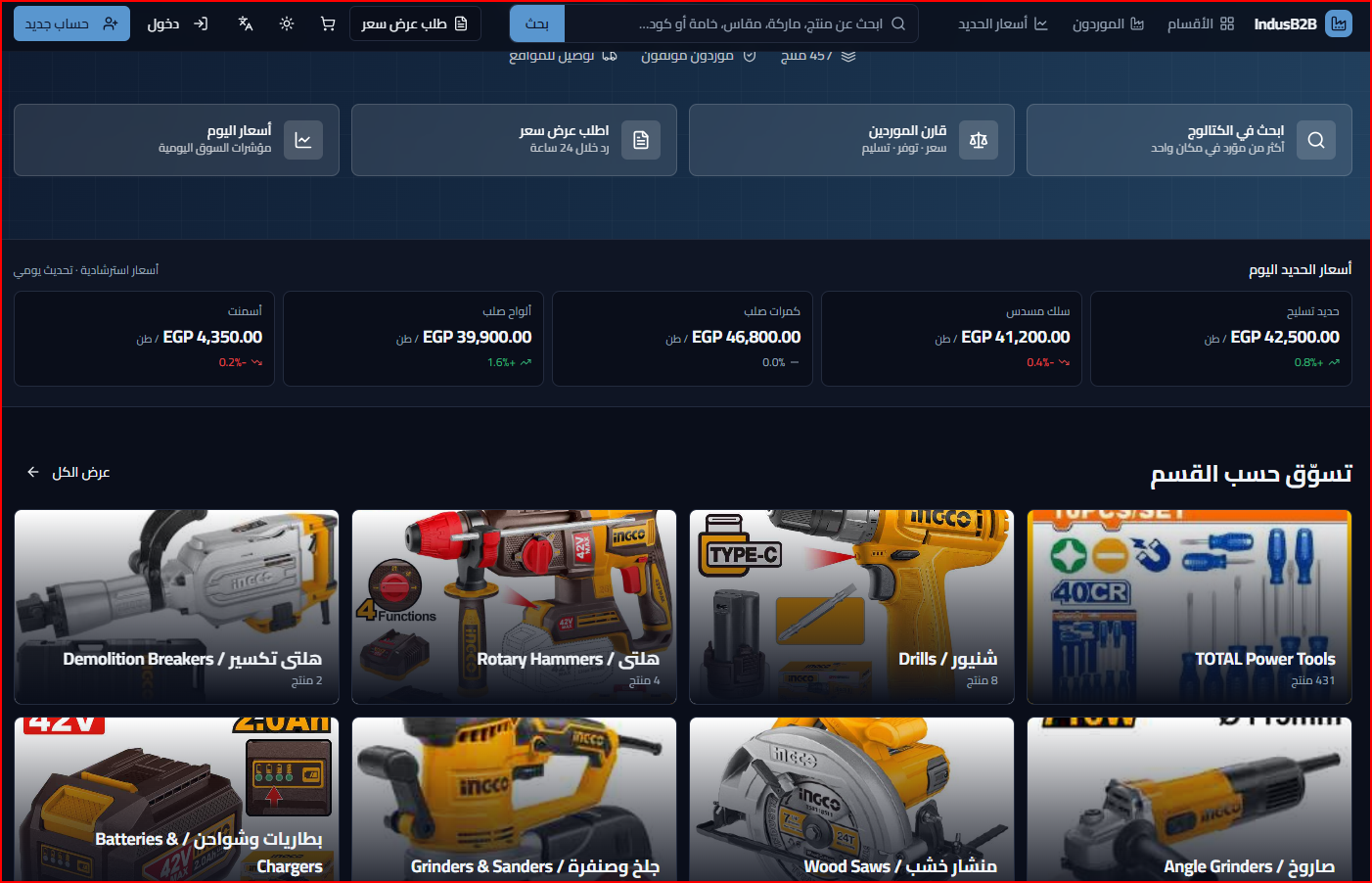
Task: Click the magnifier icon in ابحث في الكتالوج card
Action: (x=1316, y=140)
